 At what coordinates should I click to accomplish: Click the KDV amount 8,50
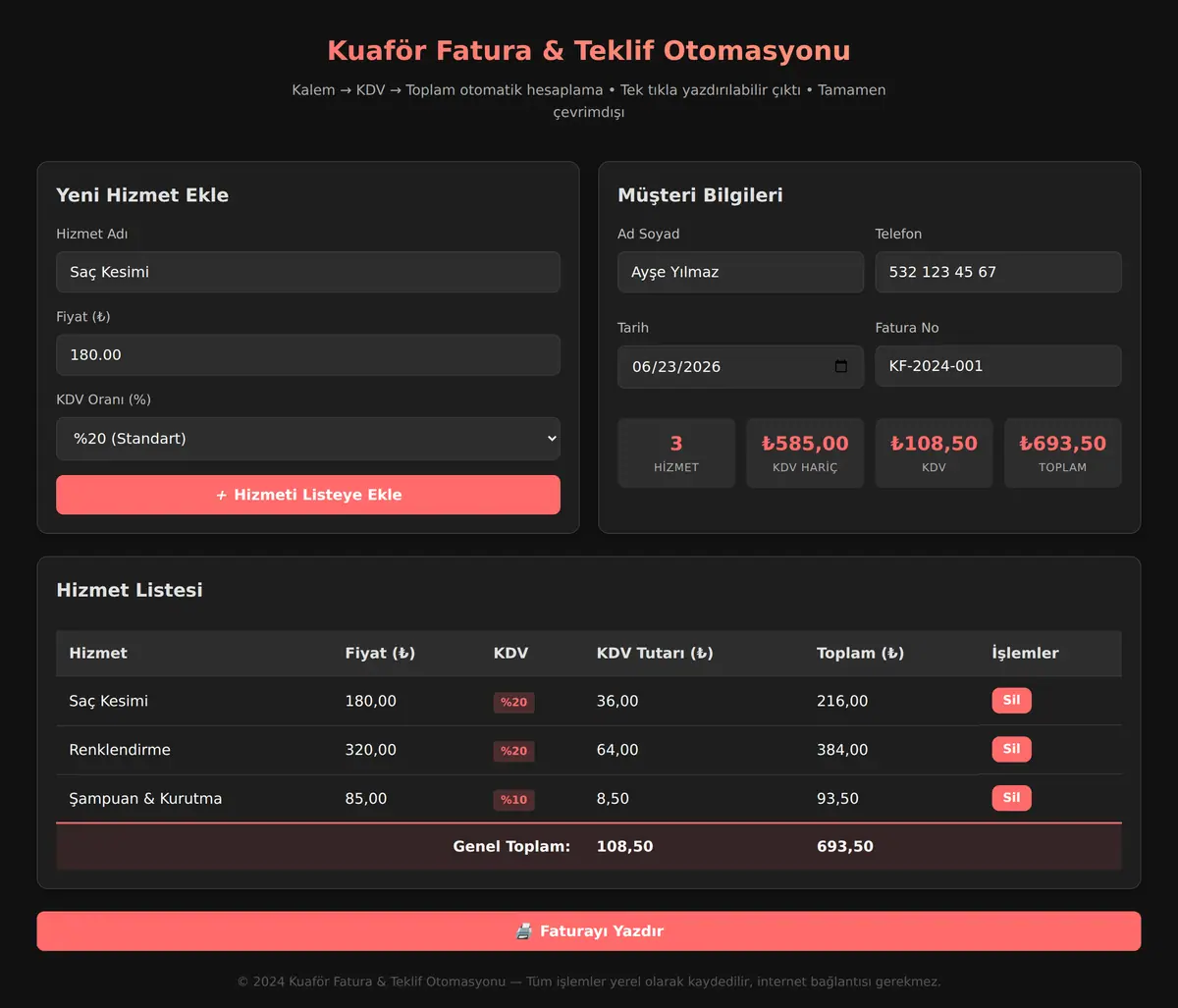coord(613,799)
